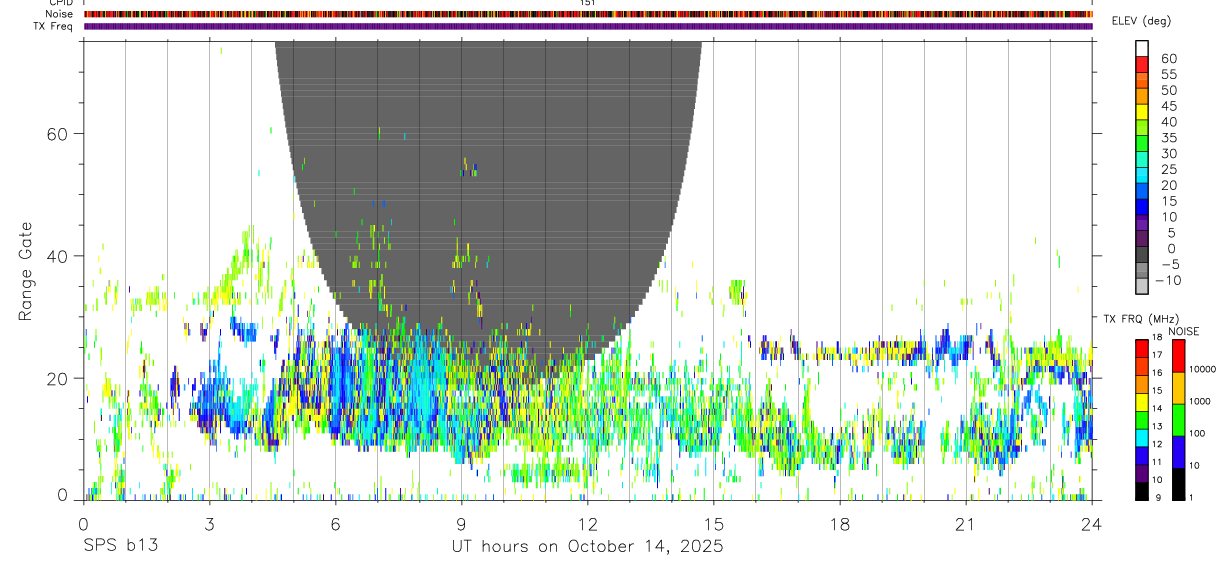1228x567 pixels.
Task: Pick the cyan ELEV swatch between 20 and 25
Action: [x=1142, y=177]
